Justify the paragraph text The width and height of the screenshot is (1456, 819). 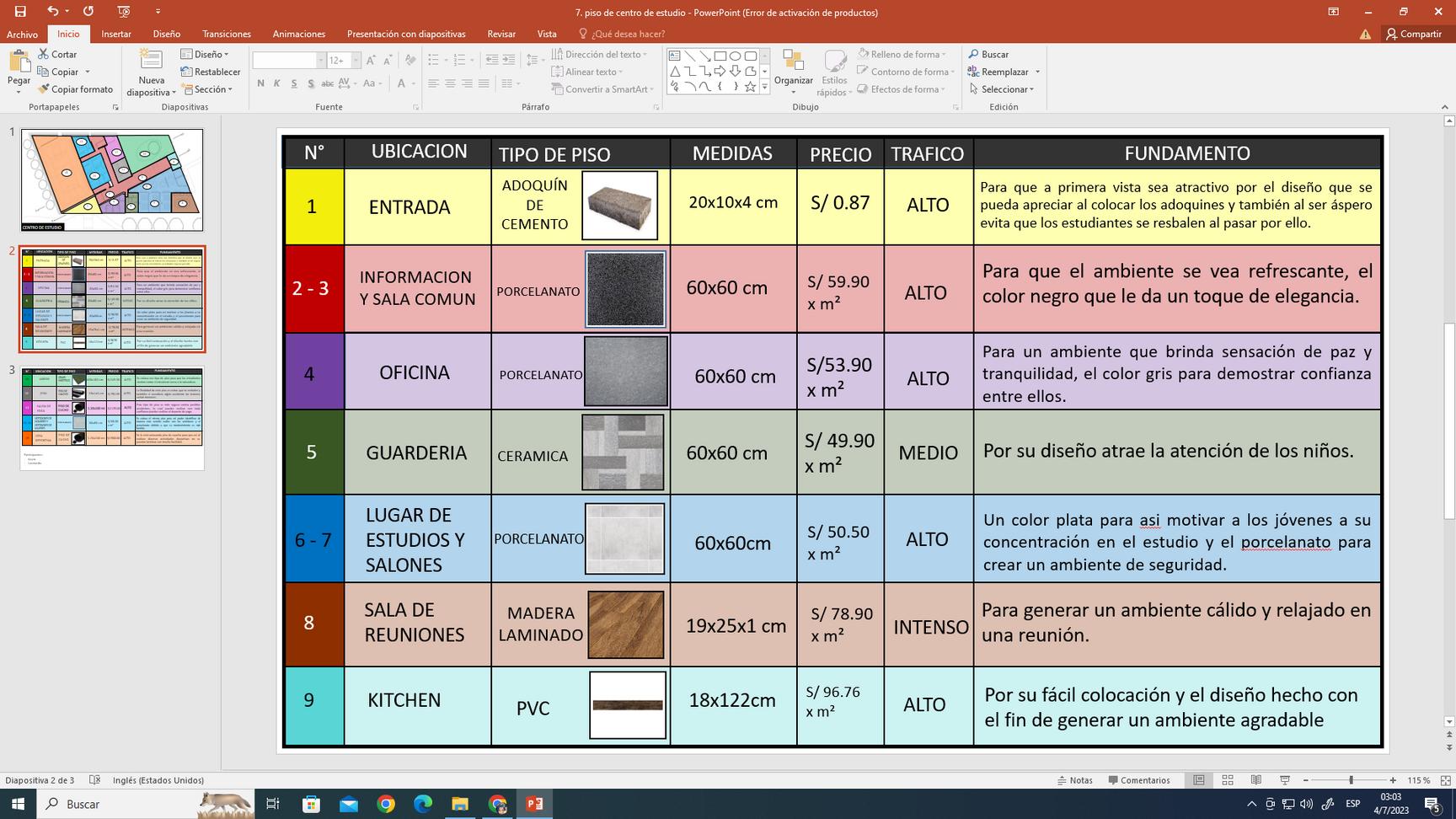tap(484, 83)
